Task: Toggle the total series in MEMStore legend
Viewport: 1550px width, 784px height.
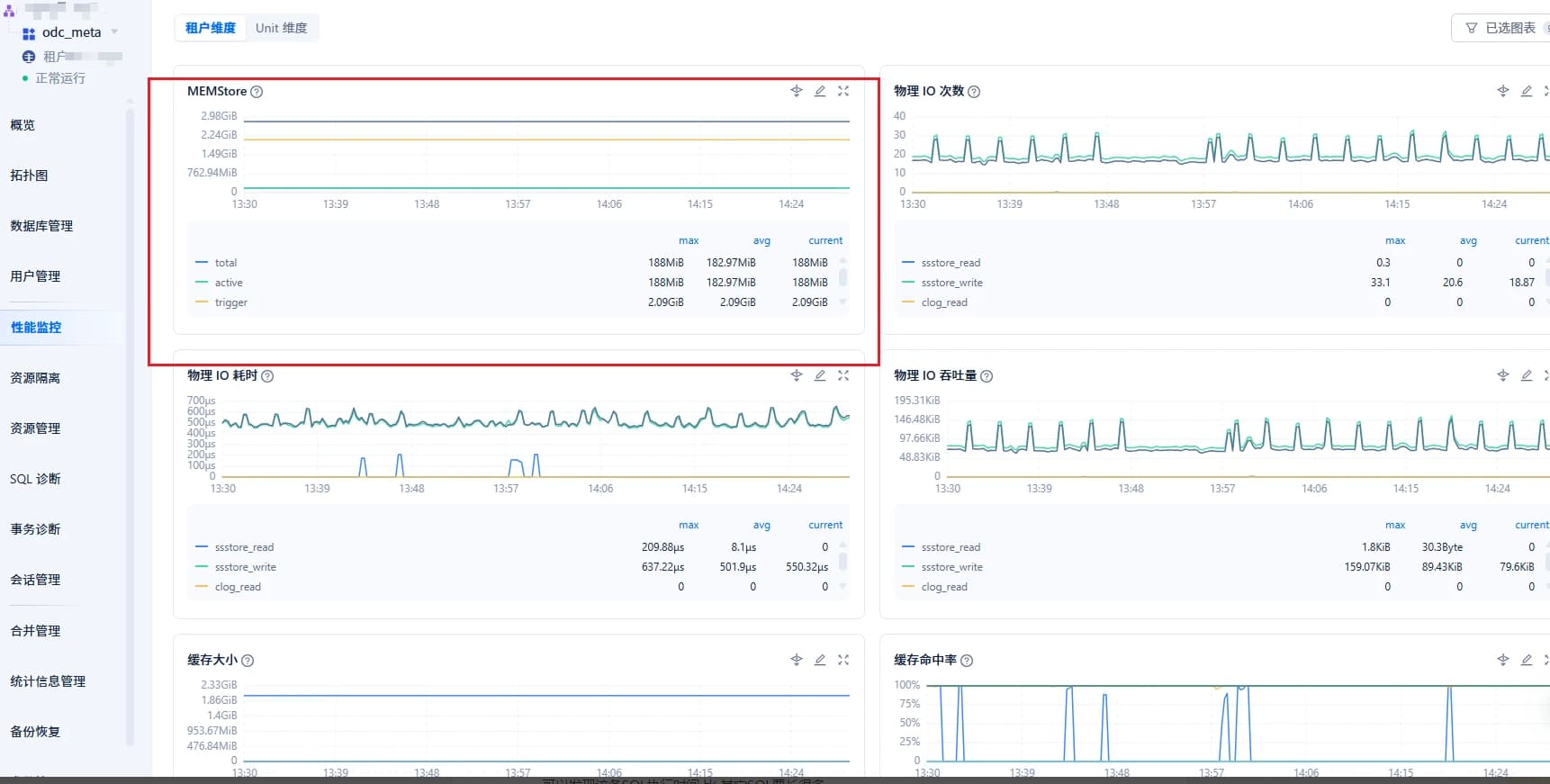Action: pos(225,263)
